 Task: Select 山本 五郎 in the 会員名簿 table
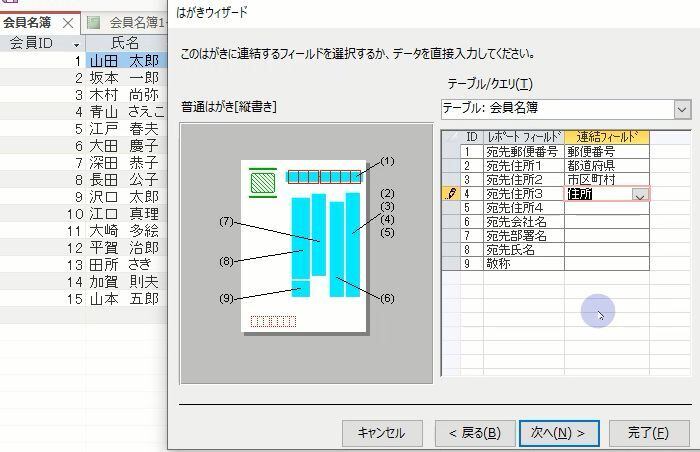tap(126, 298)
